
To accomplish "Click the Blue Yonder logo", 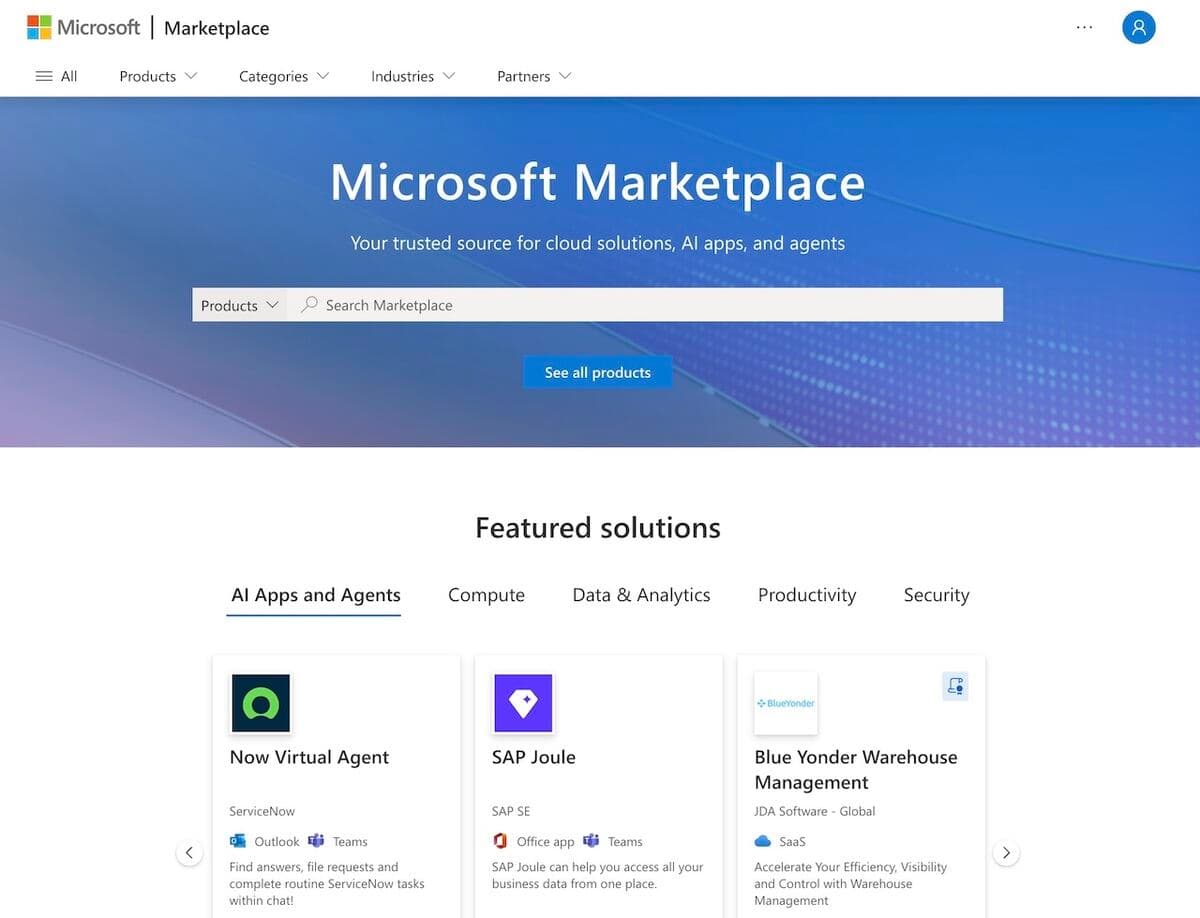I will (785, 703).
